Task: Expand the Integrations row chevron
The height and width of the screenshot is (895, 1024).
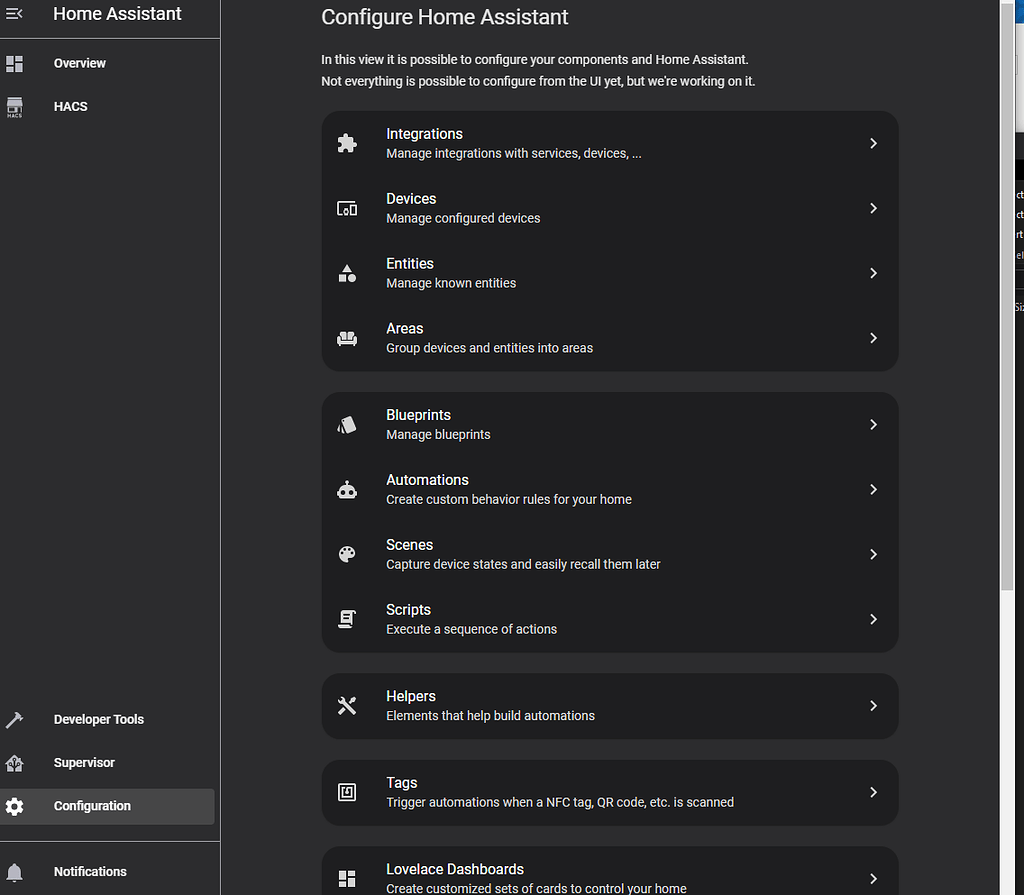Action: coord(872,143)
